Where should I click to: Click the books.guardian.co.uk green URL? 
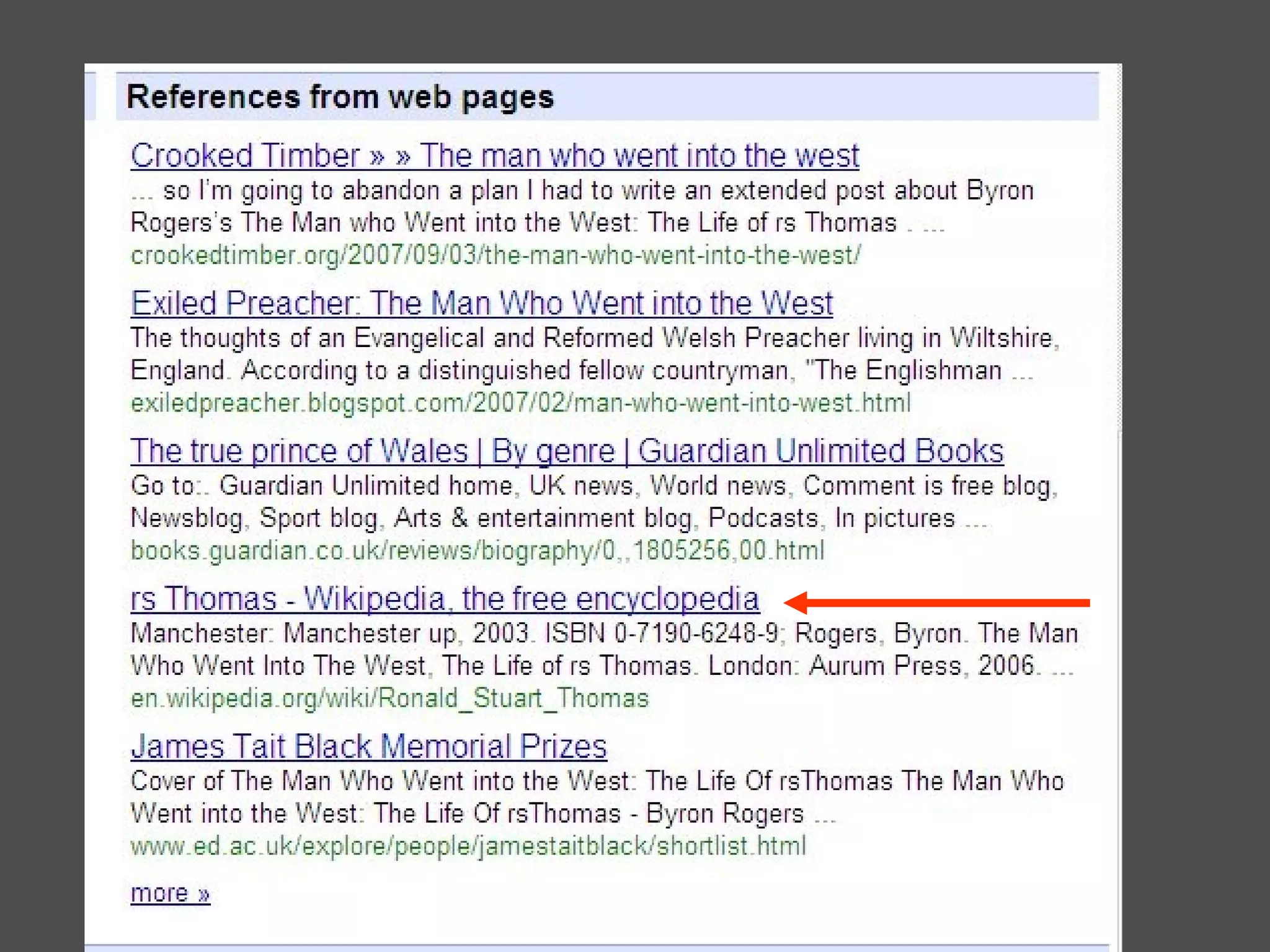pyautogui.click(x=477, y=551)
